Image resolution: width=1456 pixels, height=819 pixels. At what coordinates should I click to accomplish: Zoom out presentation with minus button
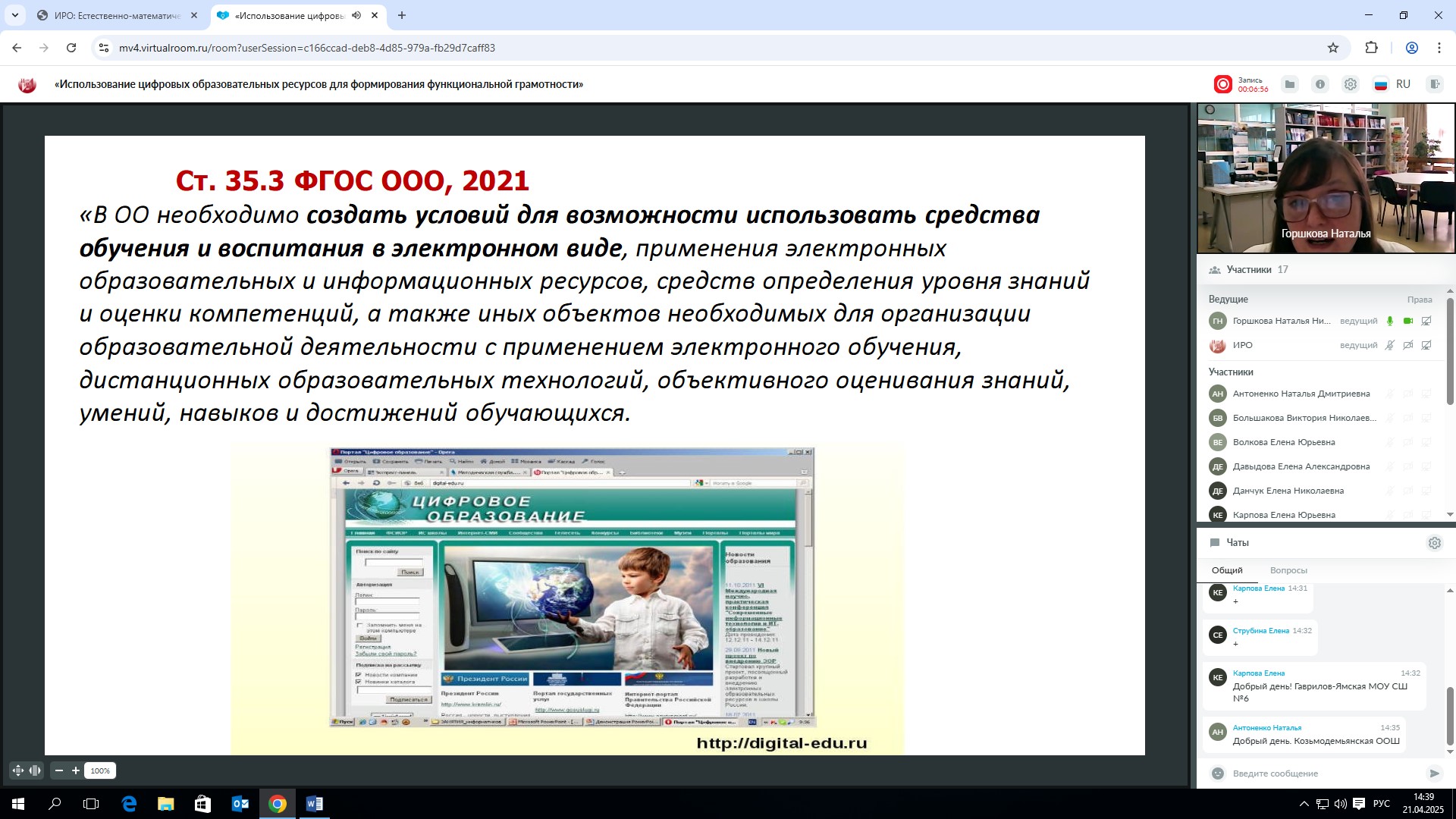click(59, 770)
